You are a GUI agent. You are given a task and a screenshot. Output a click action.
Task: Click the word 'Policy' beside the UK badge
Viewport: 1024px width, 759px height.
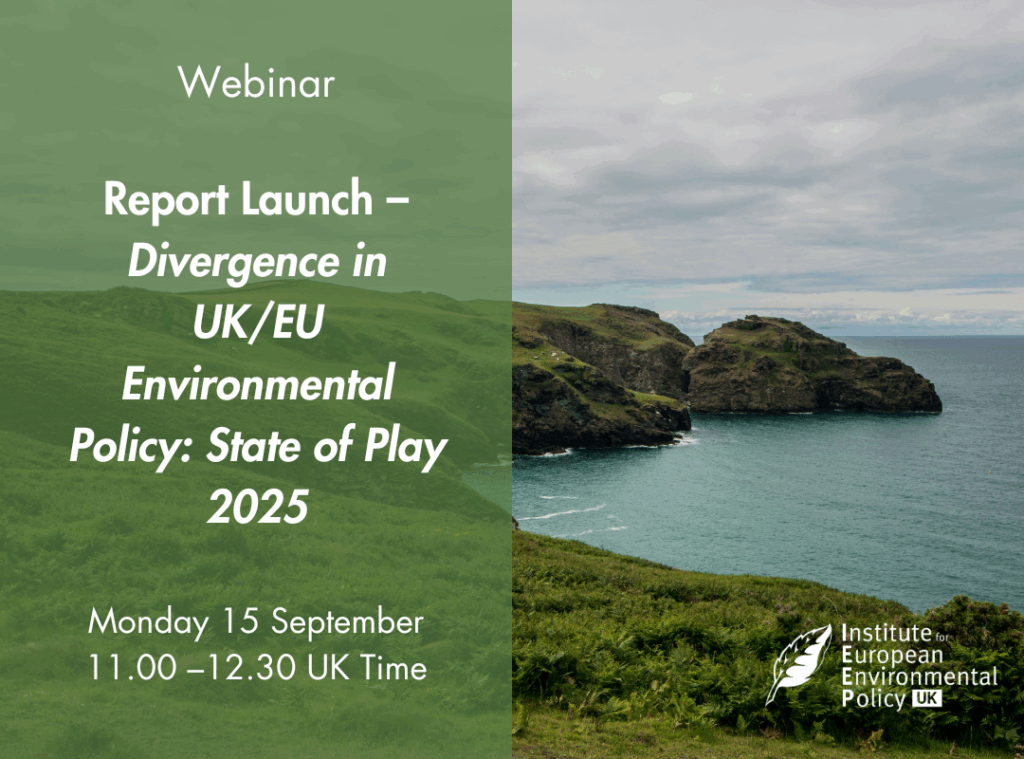coord(873,700)
